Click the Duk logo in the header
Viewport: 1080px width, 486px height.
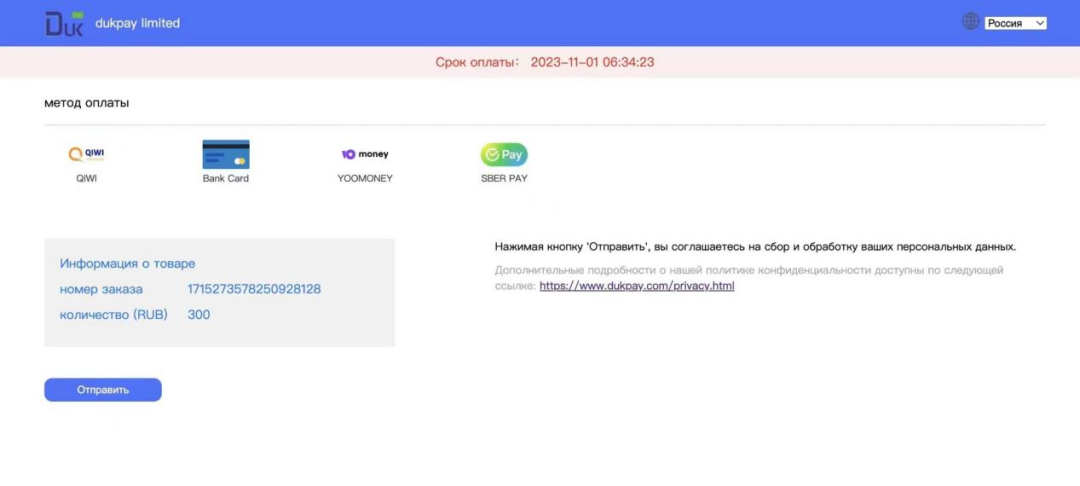[x=64, y=23]
